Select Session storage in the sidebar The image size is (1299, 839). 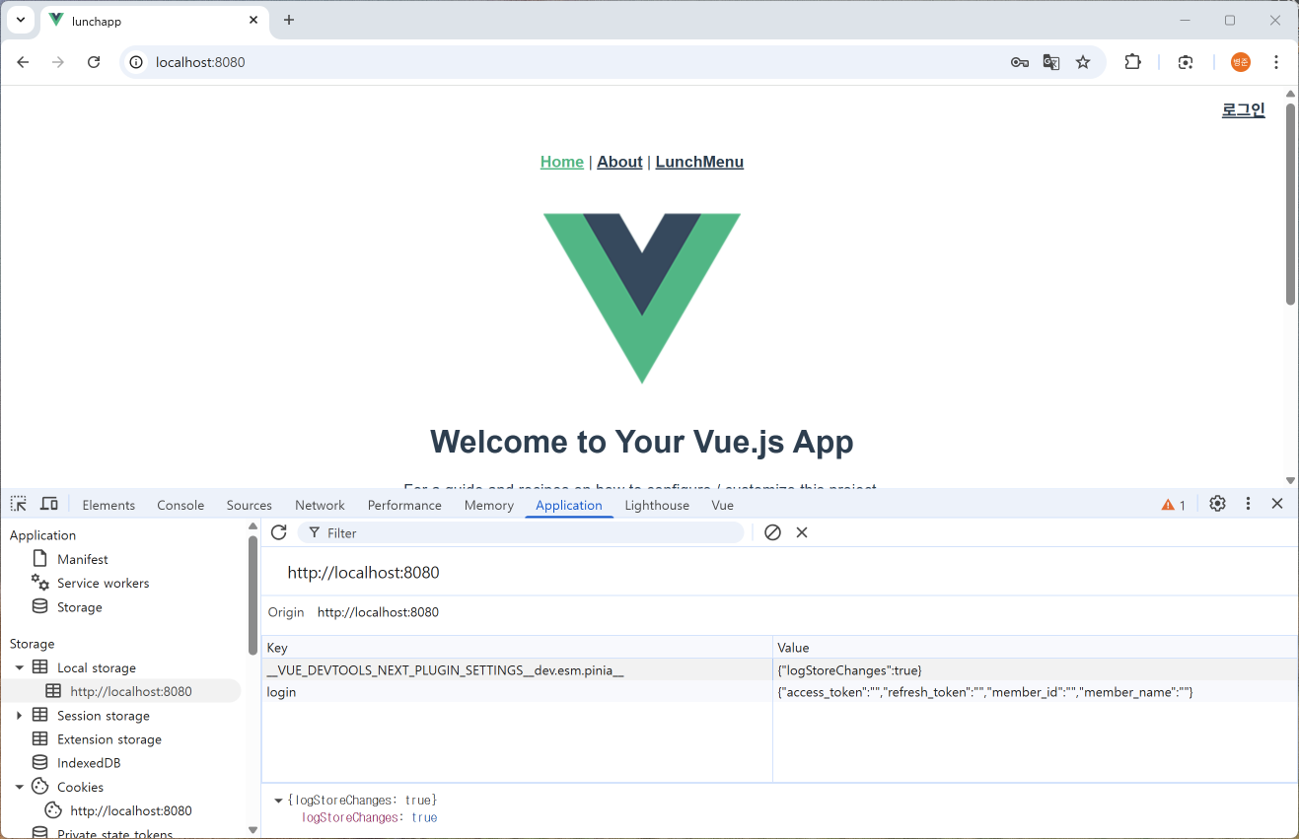tap(103, 715)
